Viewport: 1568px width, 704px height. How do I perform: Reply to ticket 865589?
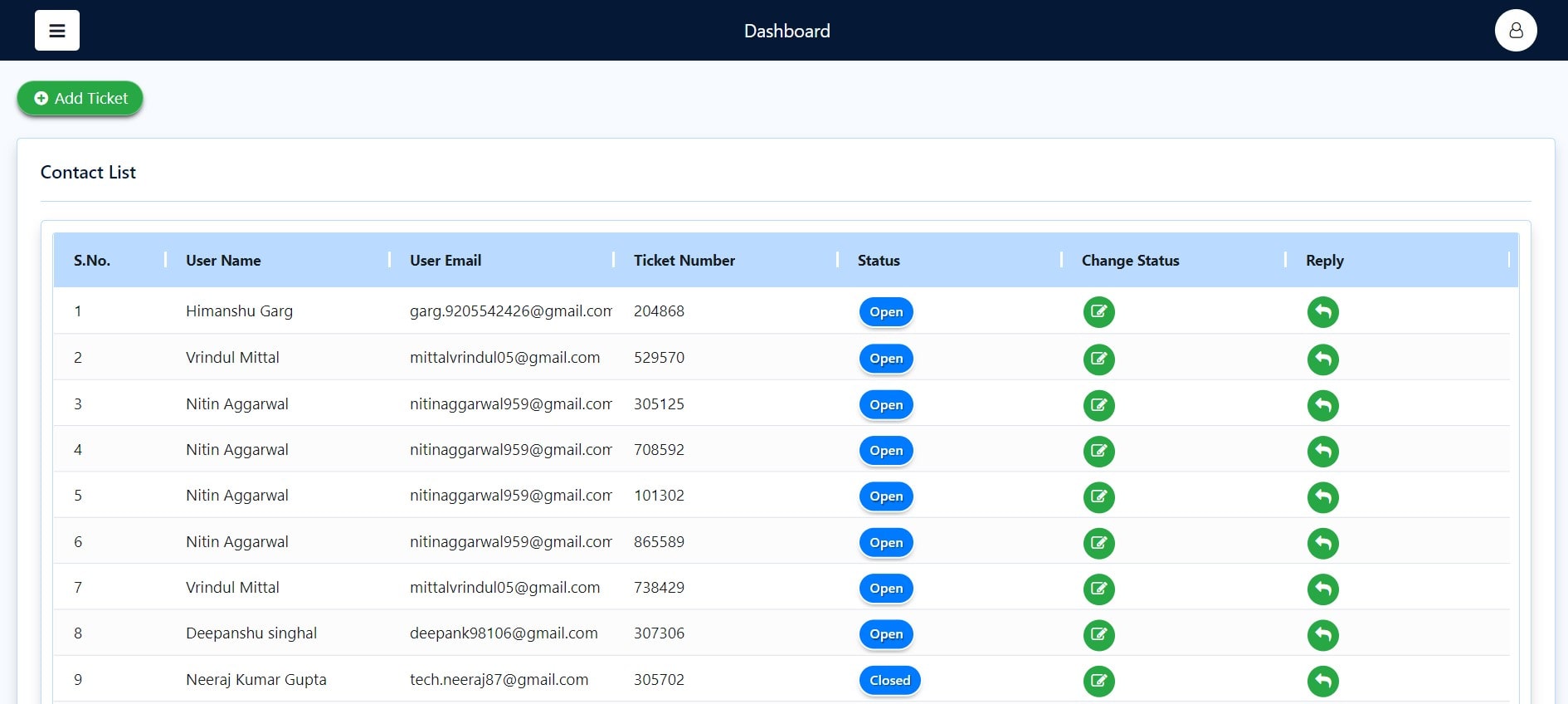tap(1323, 544)
